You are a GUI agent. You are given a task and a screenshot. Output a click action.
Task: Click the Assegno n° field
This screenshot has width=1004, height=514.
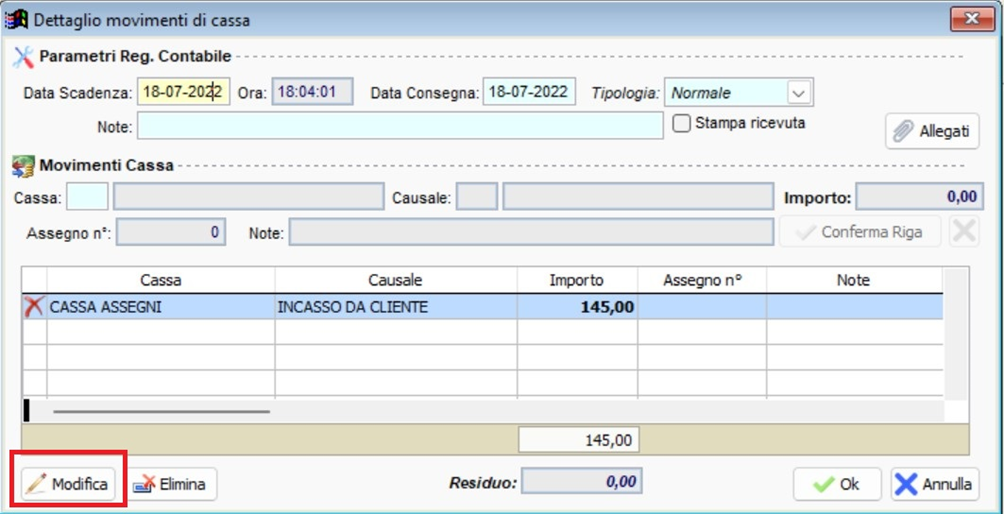[x=171, y=232]
